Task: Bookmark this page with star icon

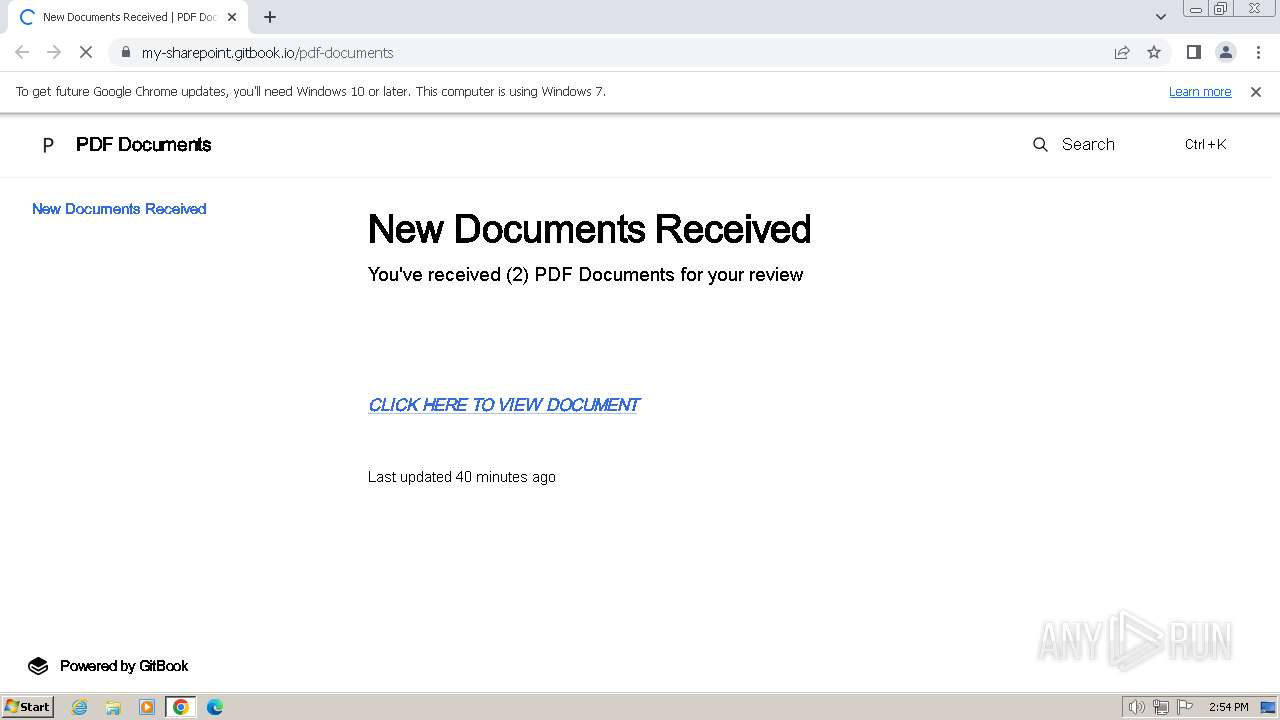Action: 1154,52
